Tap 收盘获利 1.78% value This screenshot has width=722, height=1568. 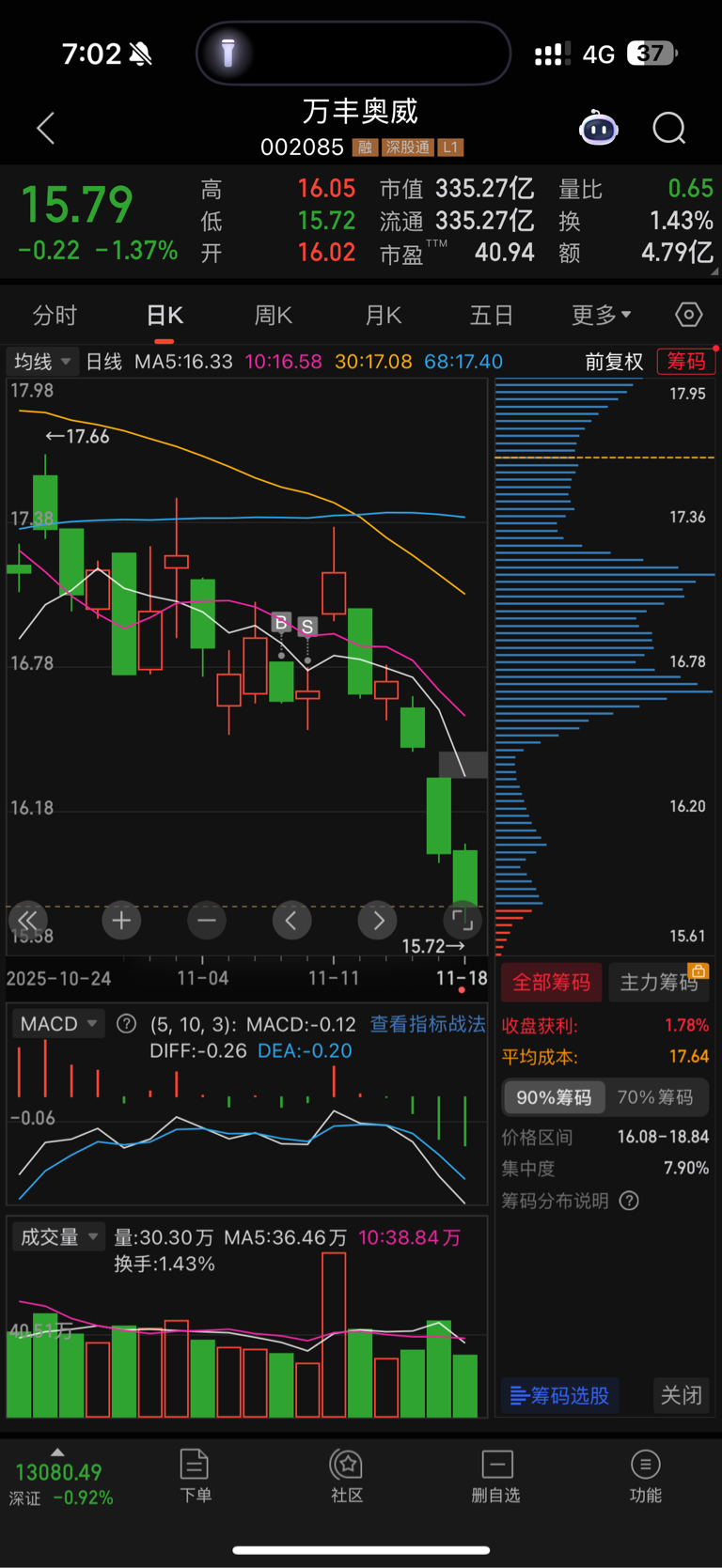click(687, 1025)
